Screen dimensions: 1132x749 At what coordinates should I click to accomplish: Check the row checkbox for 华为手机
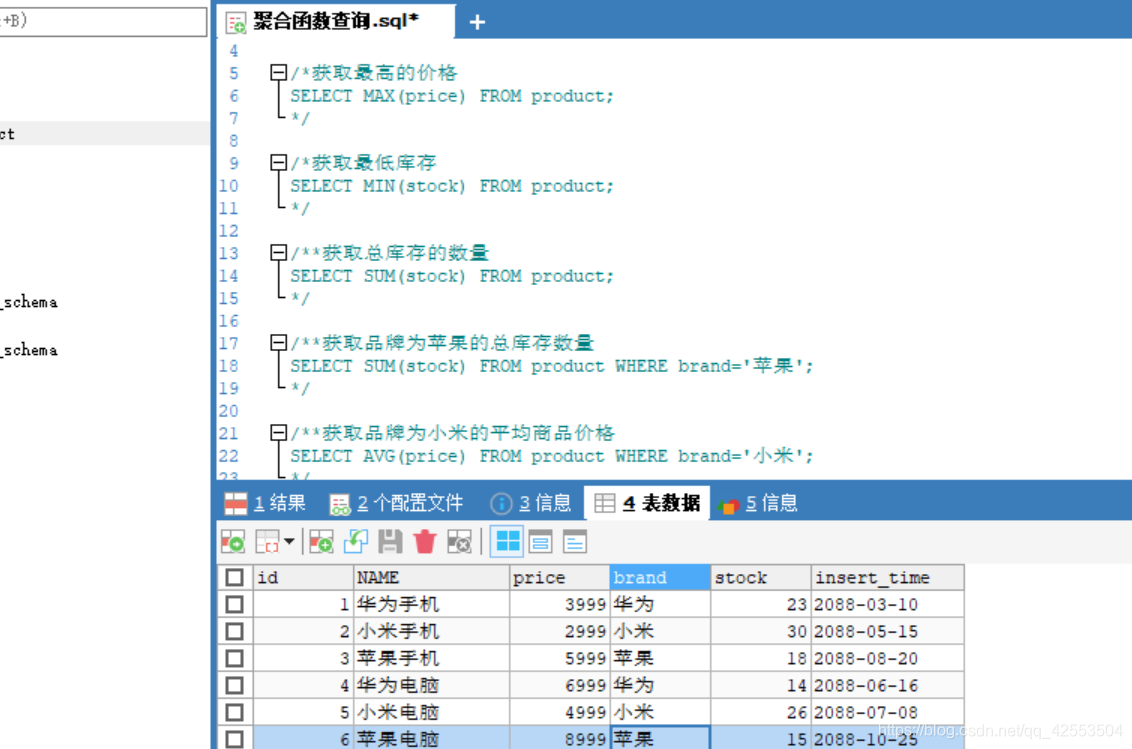(234, 604)
